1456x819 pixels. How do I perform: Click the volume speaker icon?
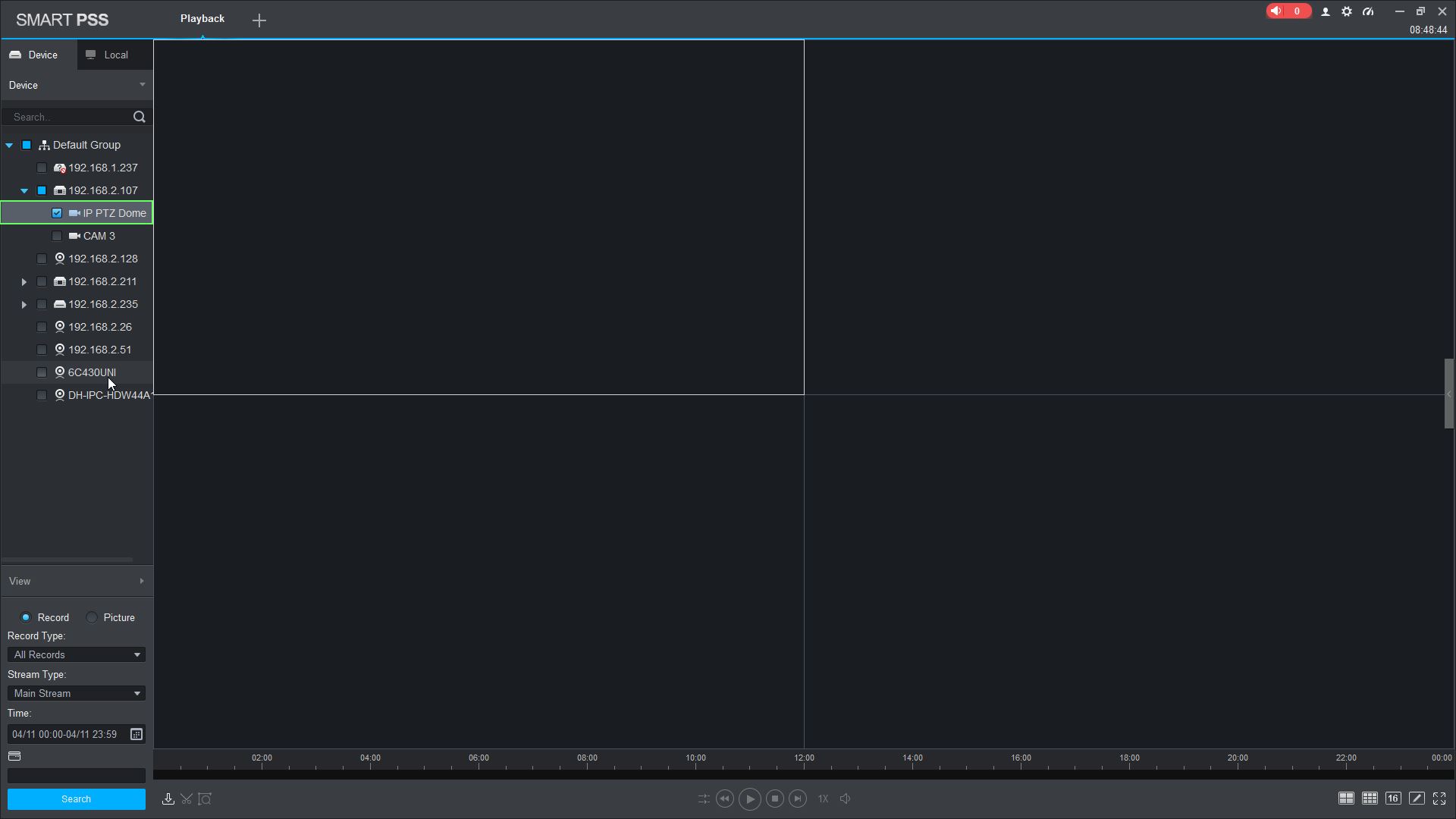pyautogui.click(x=846, y=799)
